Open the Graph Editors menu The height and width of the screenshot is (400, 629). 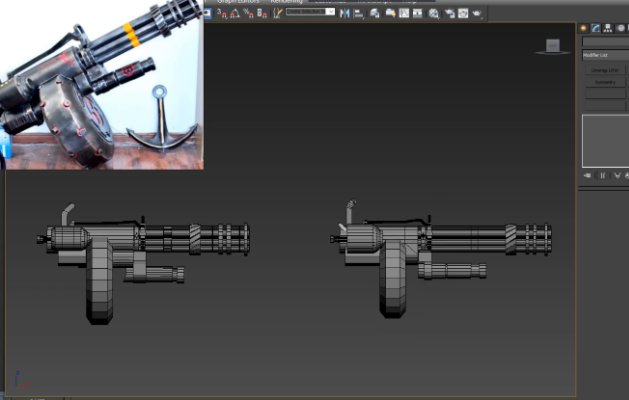(x=238, y=2)
